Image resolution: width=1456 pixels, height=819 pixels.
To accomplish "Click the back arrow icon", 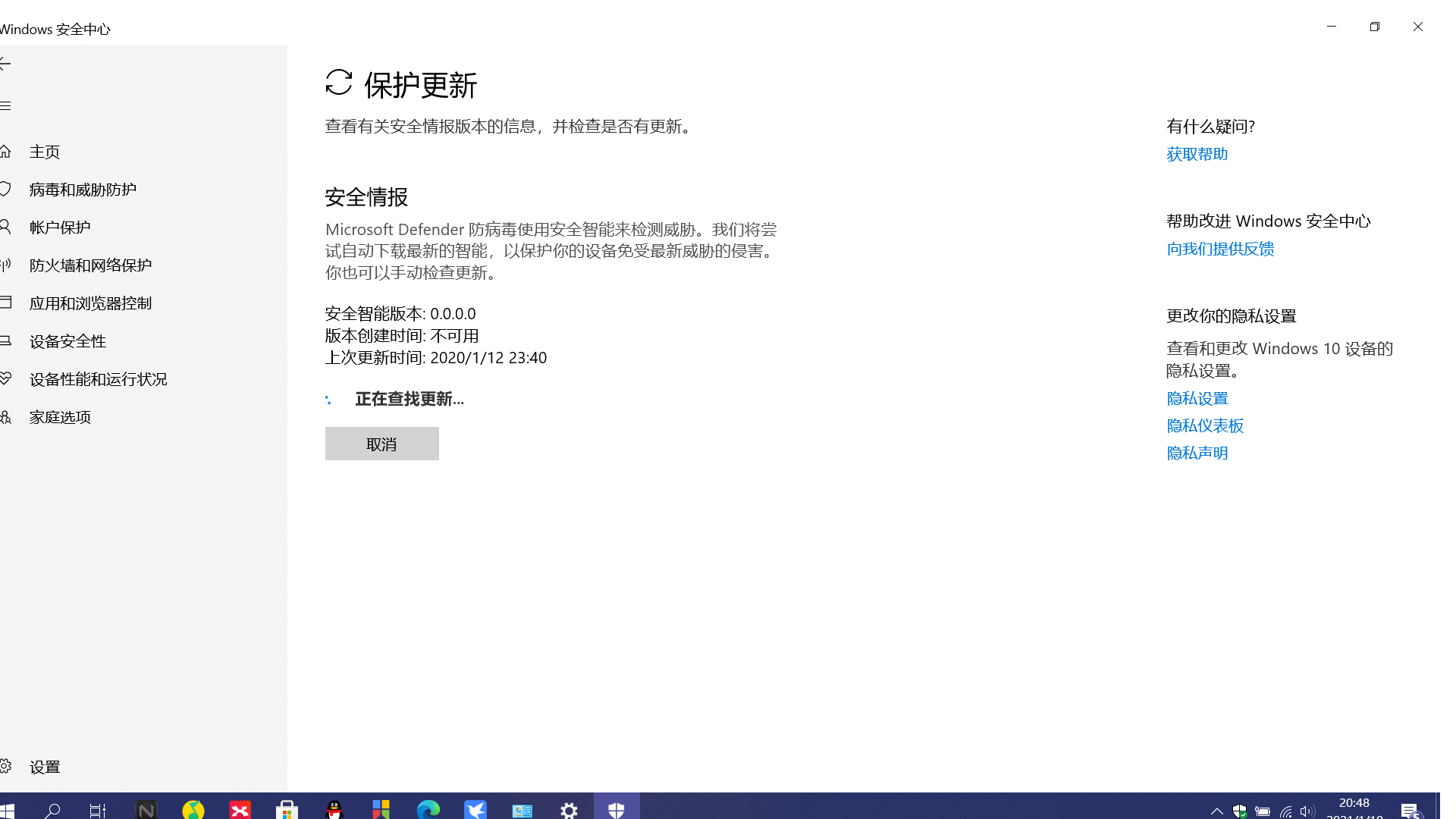I will [x=5, y=64].
